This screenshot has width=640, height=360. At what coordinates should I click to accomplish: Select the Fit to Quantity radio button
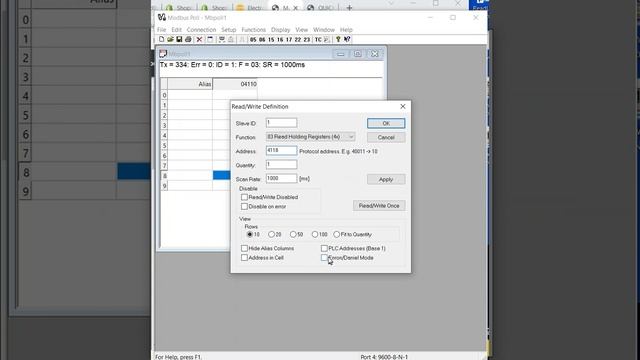[x=336, y=234]
